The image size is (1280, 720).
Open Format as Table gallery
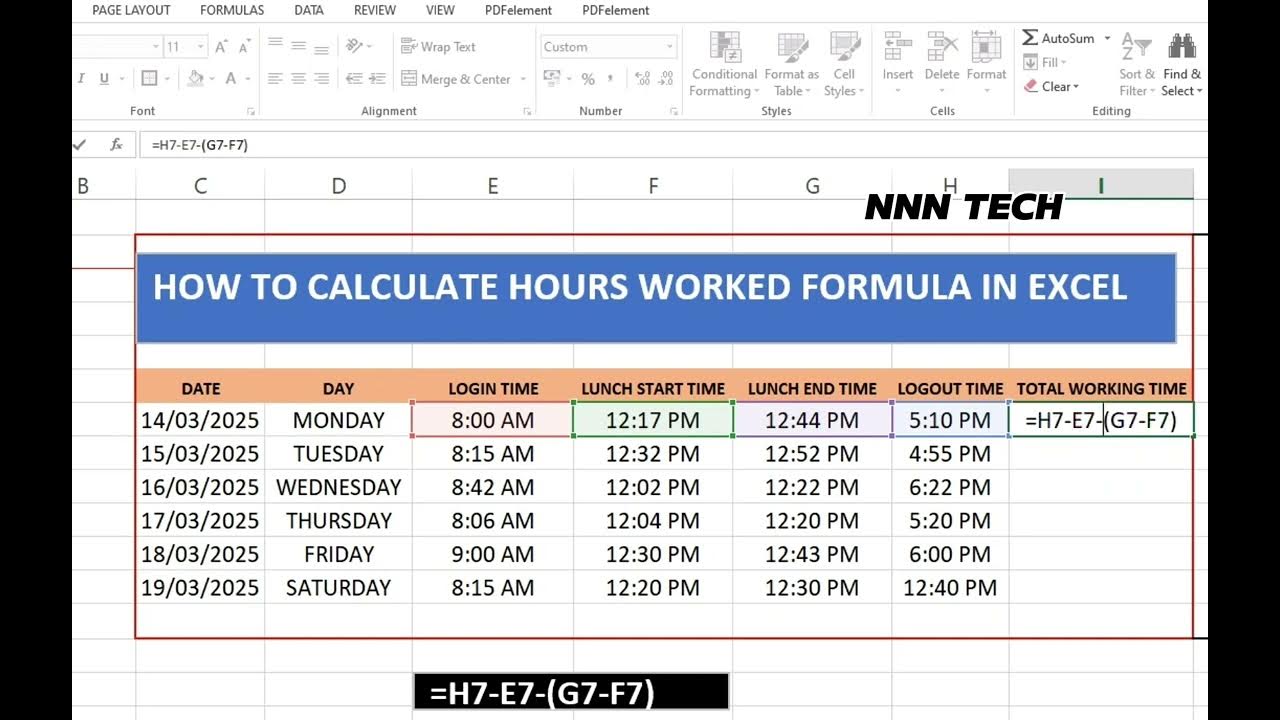coord(792,65)
